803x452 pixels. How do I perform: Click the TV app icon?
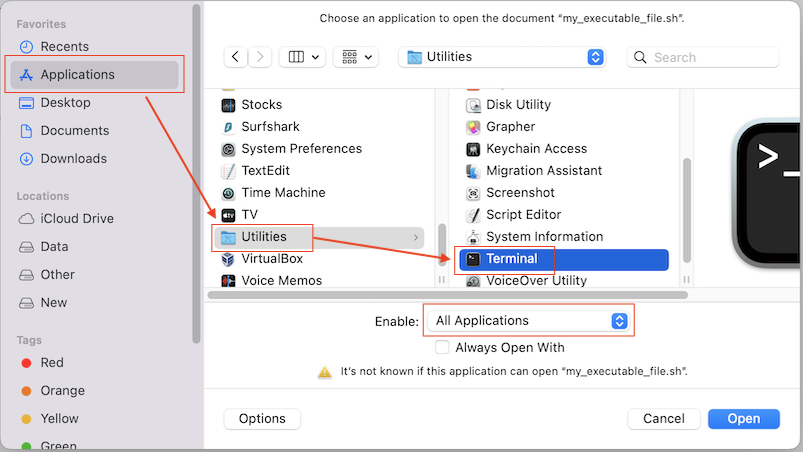pyautogui.click(x=228, y=215)
